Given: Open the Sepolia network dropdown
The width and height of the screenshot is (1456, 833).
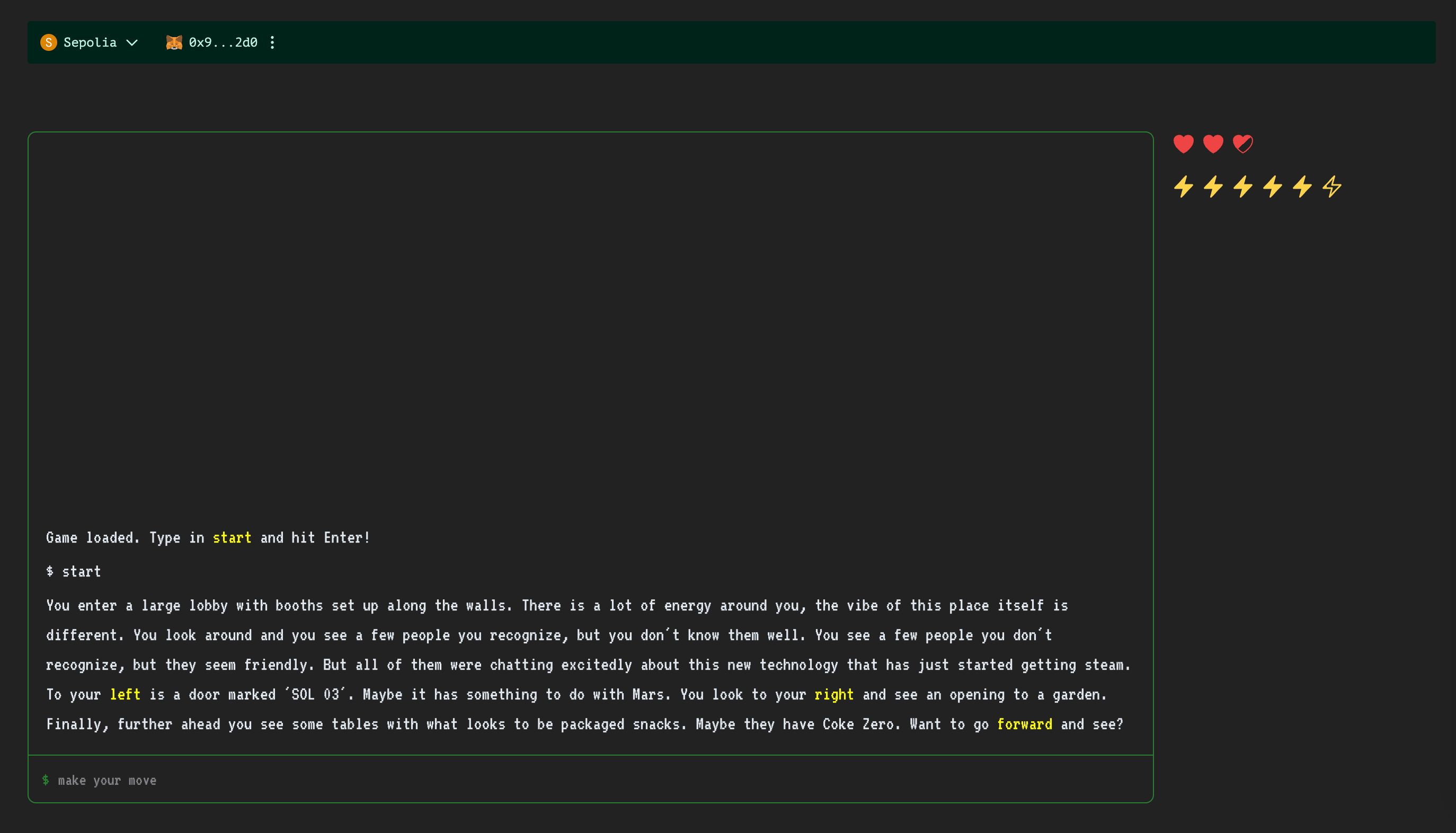Looking at the screenshot, I should (x=89, y=42).
